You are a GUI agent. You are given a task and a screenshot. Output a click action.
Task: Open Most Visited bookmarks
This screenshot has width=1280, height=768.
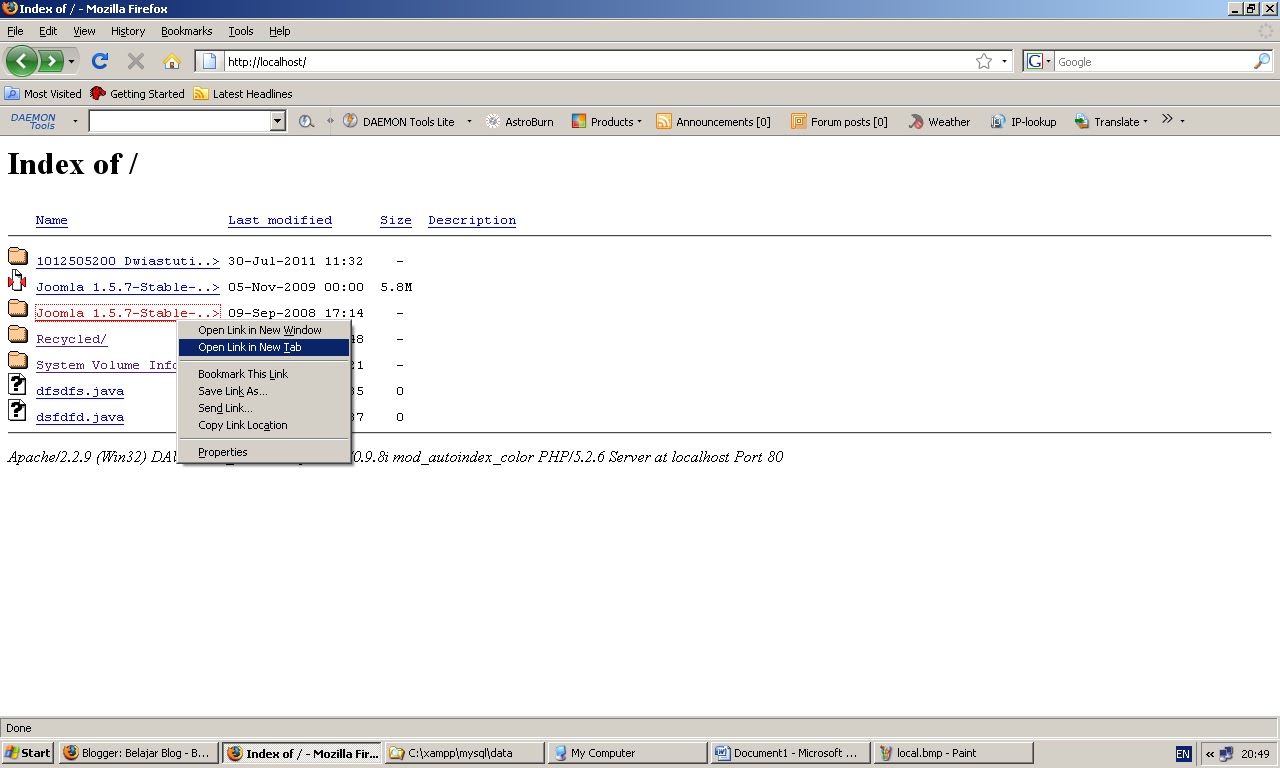pyautogui.click(x=43, y=93)
